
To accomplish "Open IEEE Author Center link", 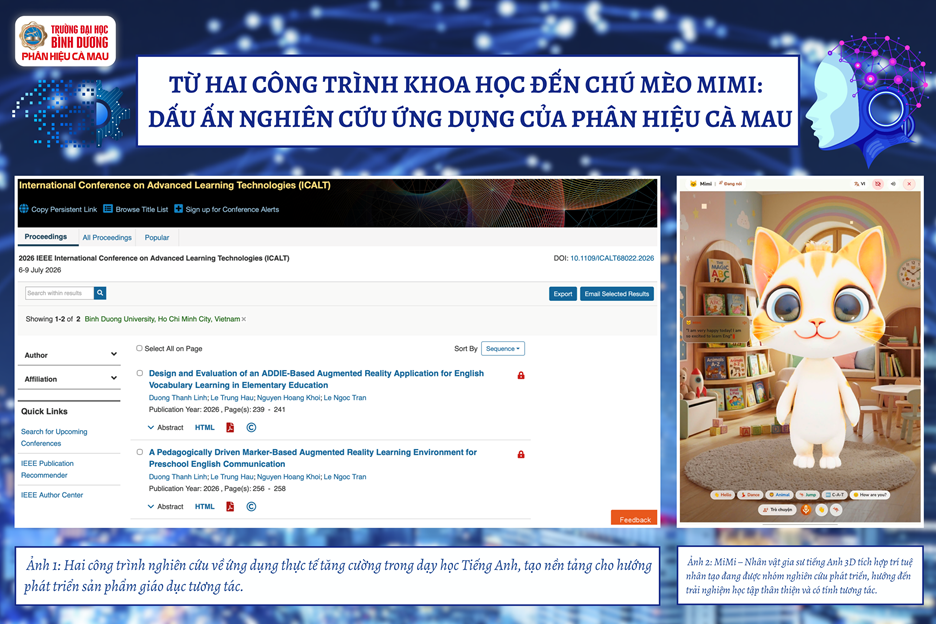I will (52, 495).
